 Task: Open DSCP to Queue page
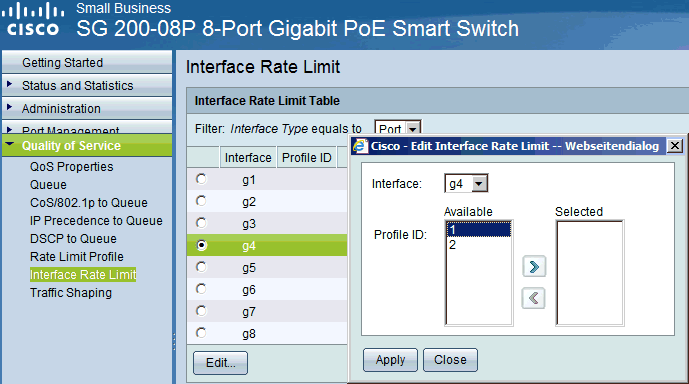[73, 239]
